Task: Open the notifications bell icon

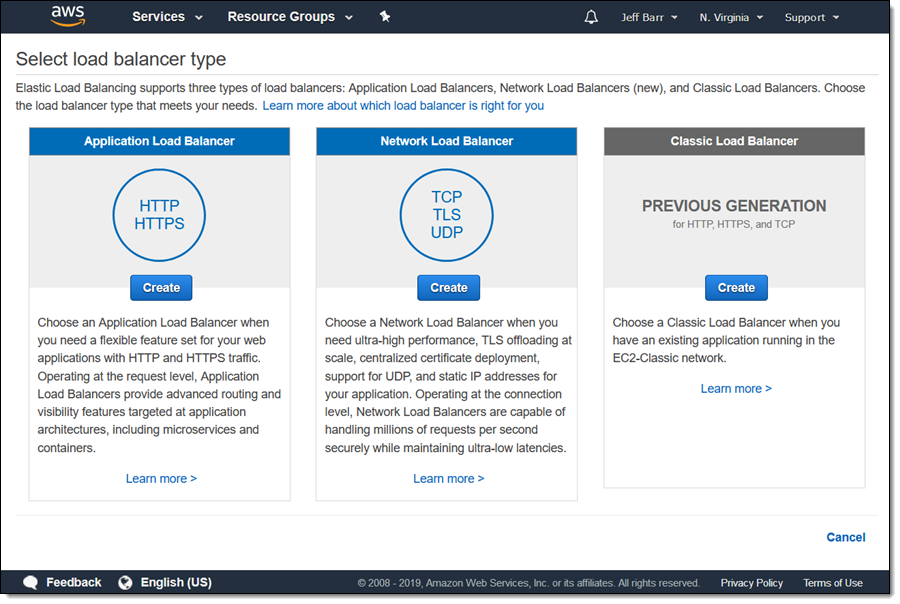Action: [591, 17]
